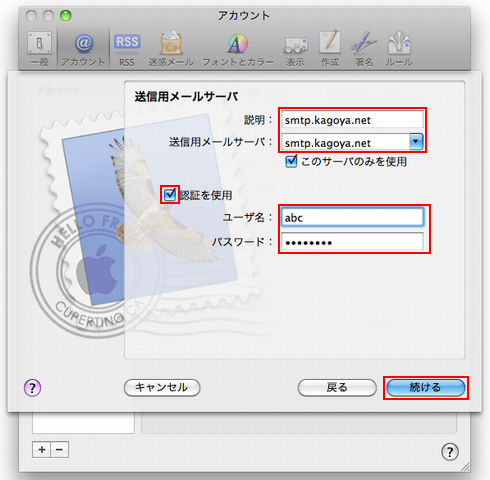Toggle the 認証を使用 checkbox
490x480 pixels.
(x=170, y=194)
